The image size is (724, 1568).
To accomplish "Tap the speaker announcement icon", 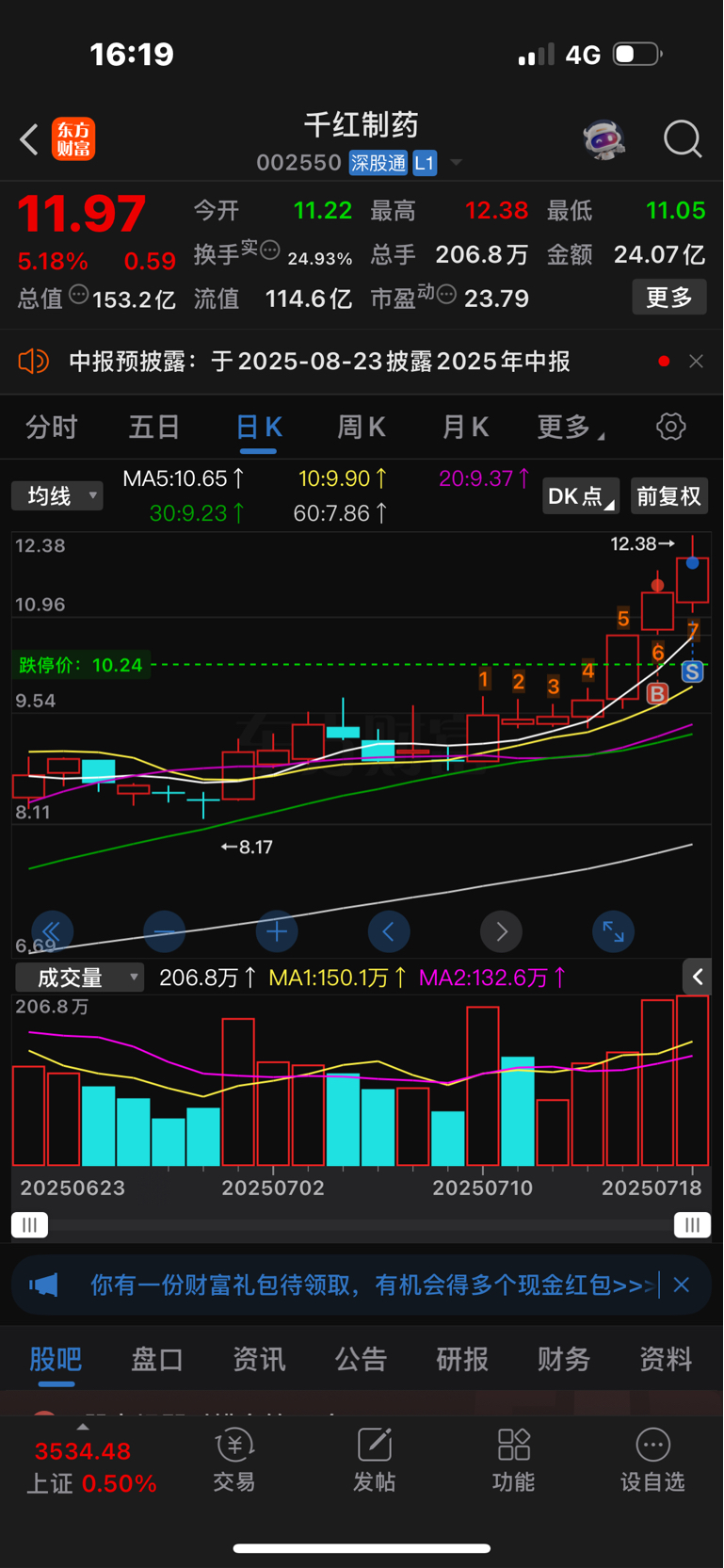I will coord(33,362).
